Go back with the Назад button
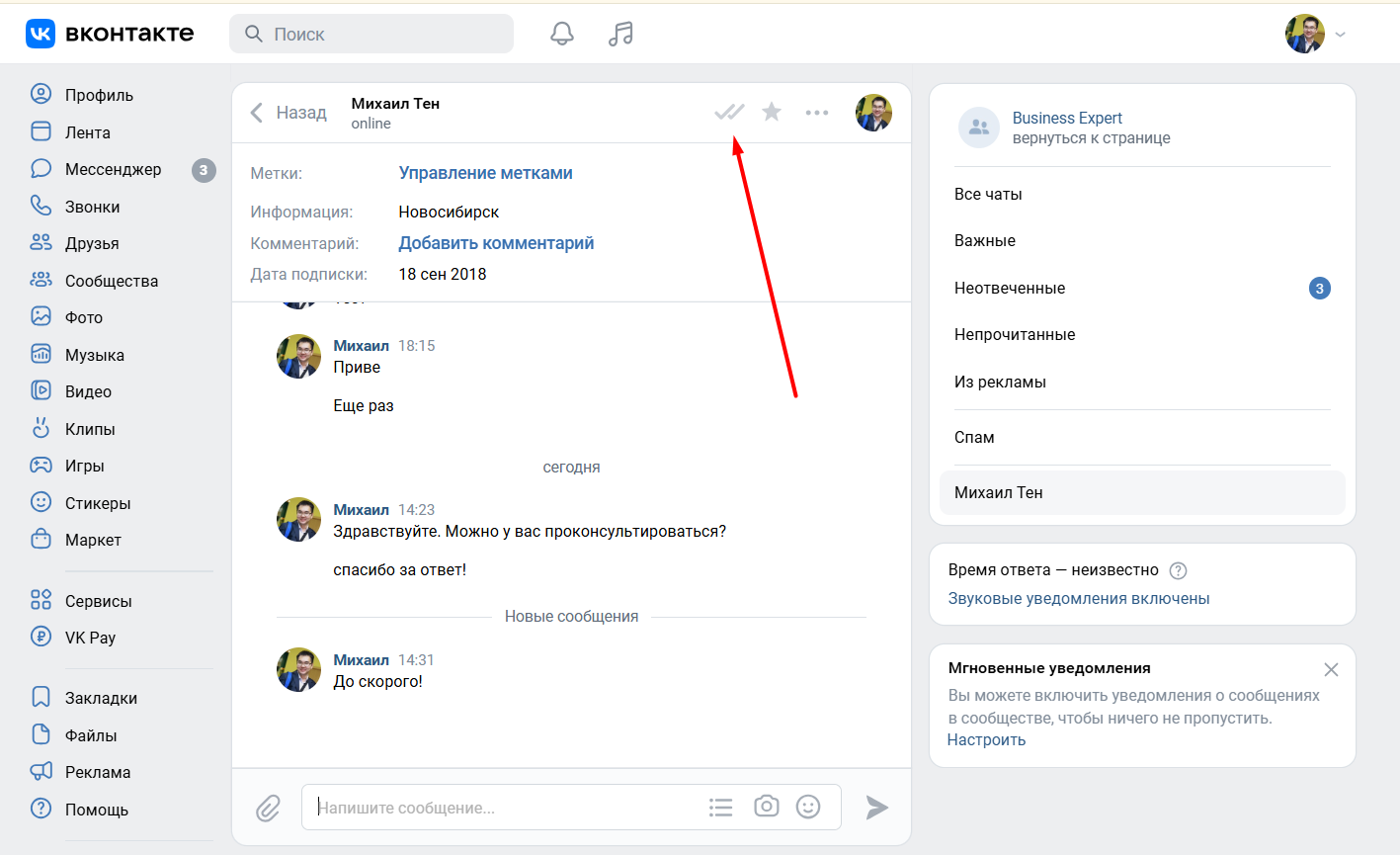Screen dimensions: 1400x855 [288, 113]
